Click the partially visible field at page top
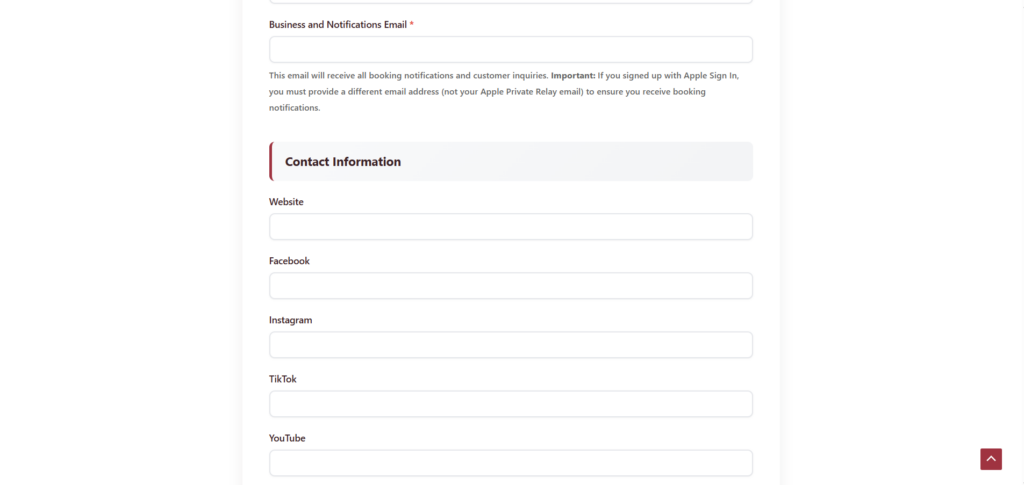 point(510,2)
